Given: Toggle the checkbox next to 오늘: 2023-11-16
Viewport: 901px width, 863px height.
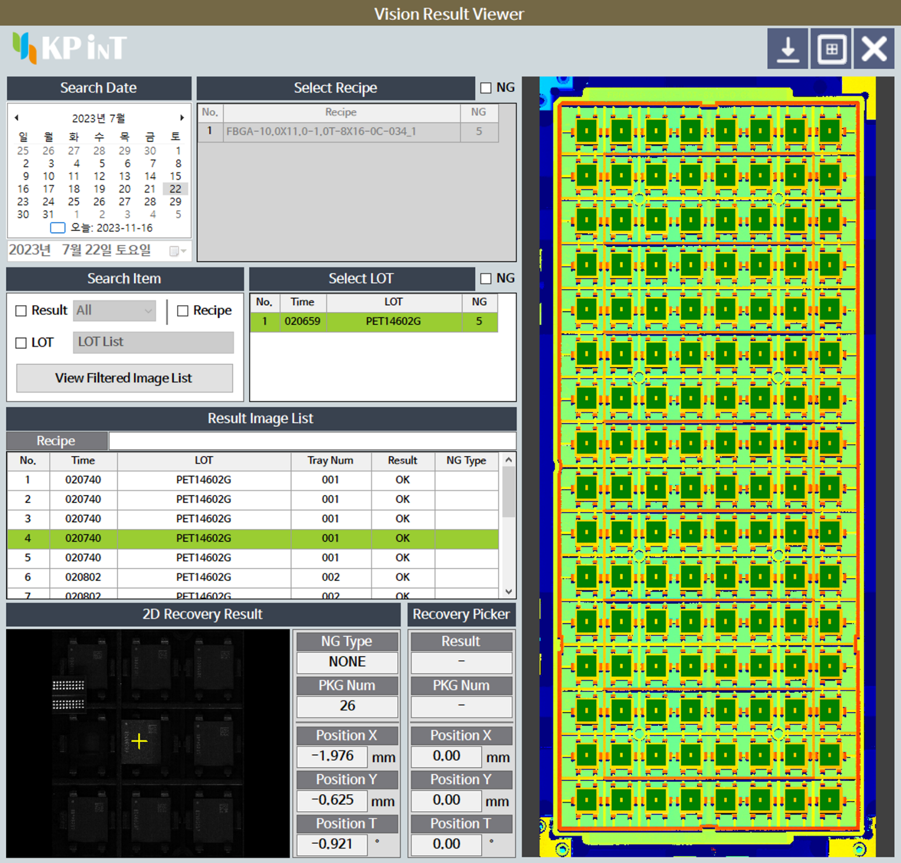Looking at the screenshot, I should tap(56, 227).
